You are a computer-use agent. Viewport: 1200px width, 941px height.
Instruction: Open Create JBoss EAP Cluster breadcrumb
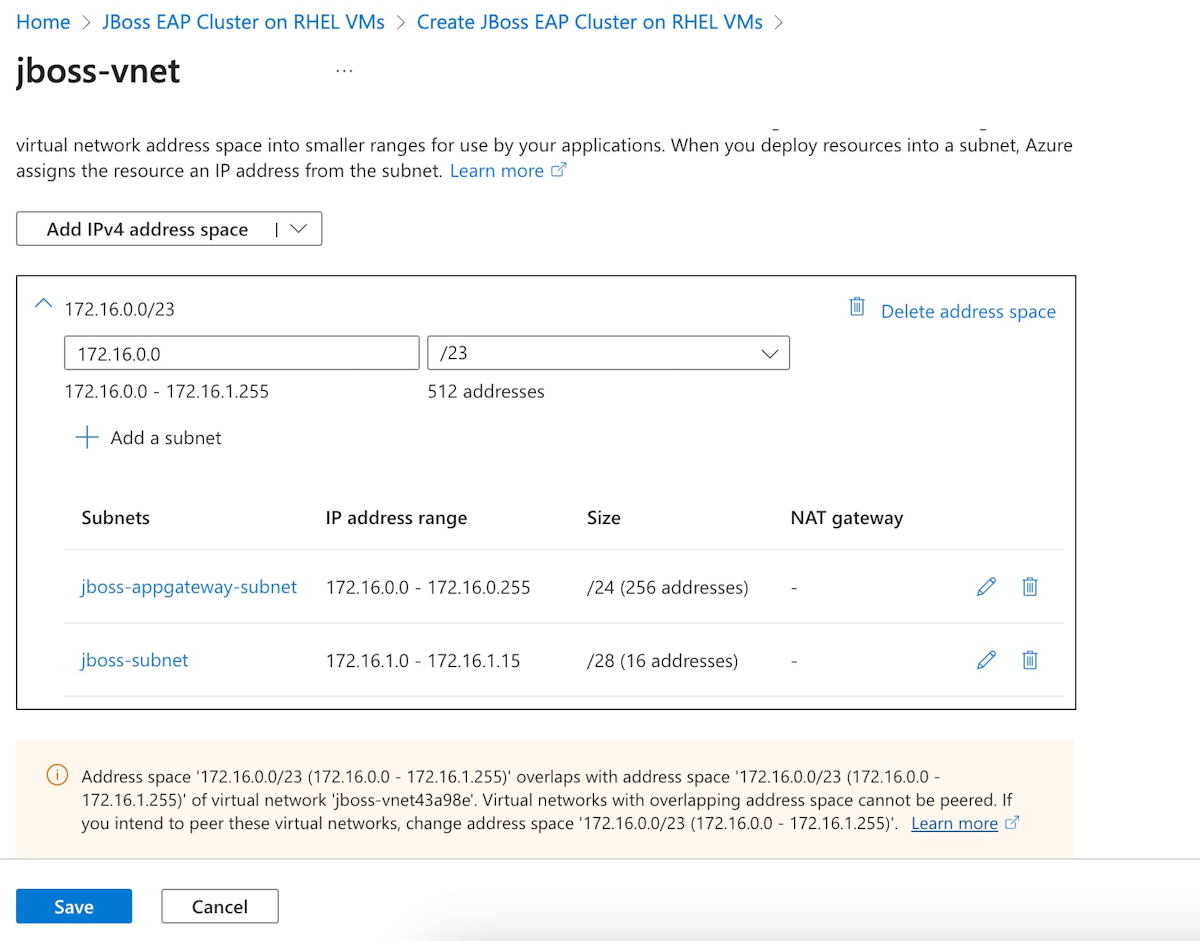tap(590, 22)
